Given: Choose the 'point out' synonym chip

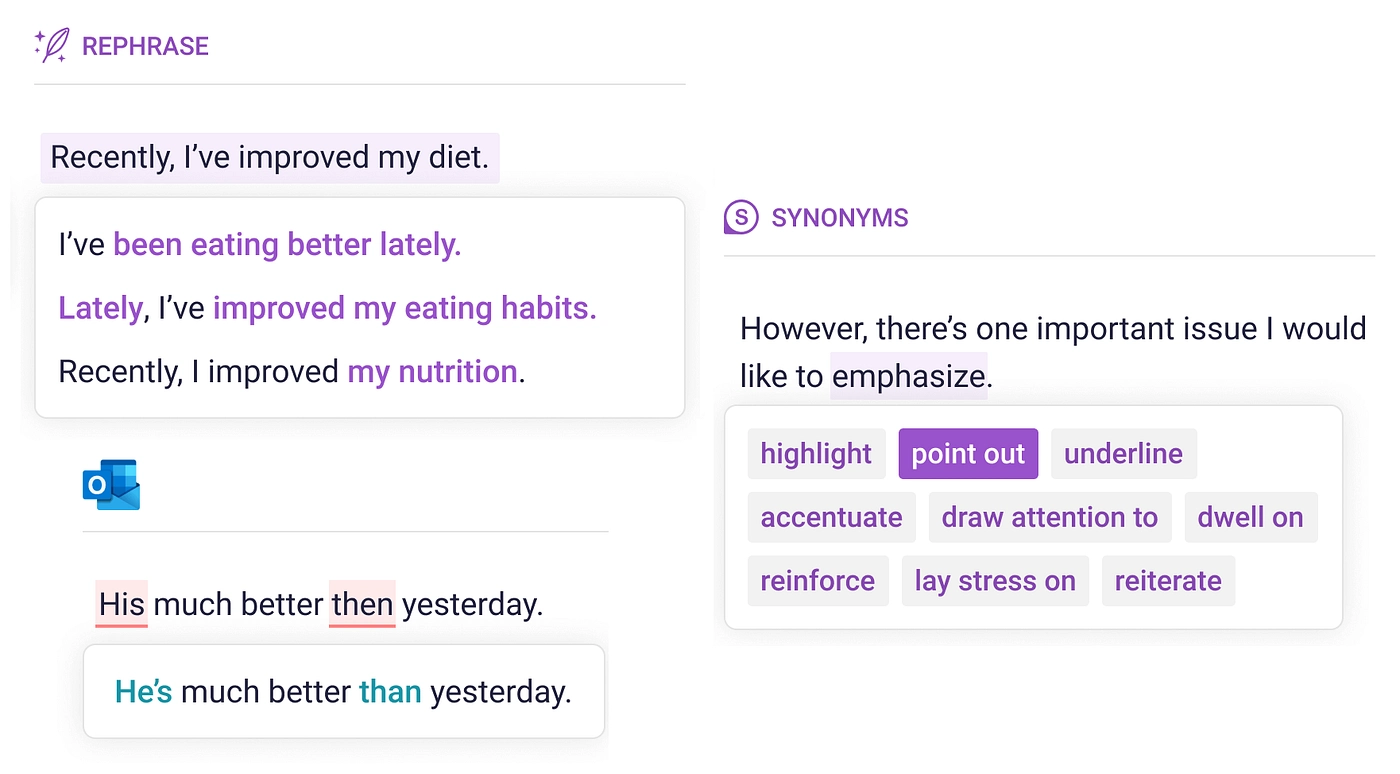Looking at the screenshot, I should tap(968, 454).
